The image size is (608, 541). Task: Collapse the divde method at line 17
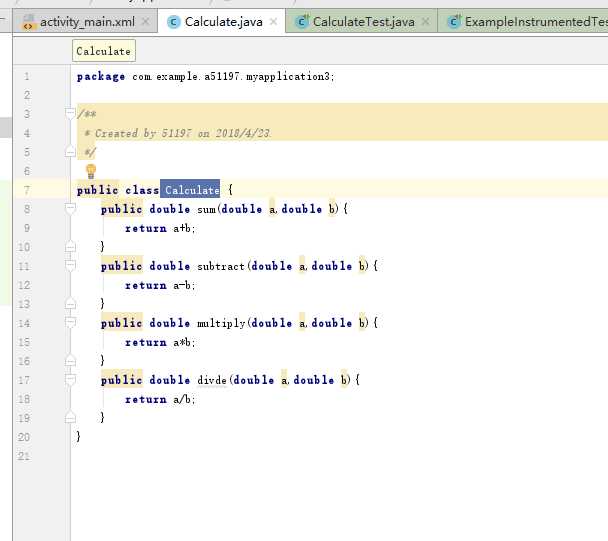pyautogui.click(x=70, y=379)
